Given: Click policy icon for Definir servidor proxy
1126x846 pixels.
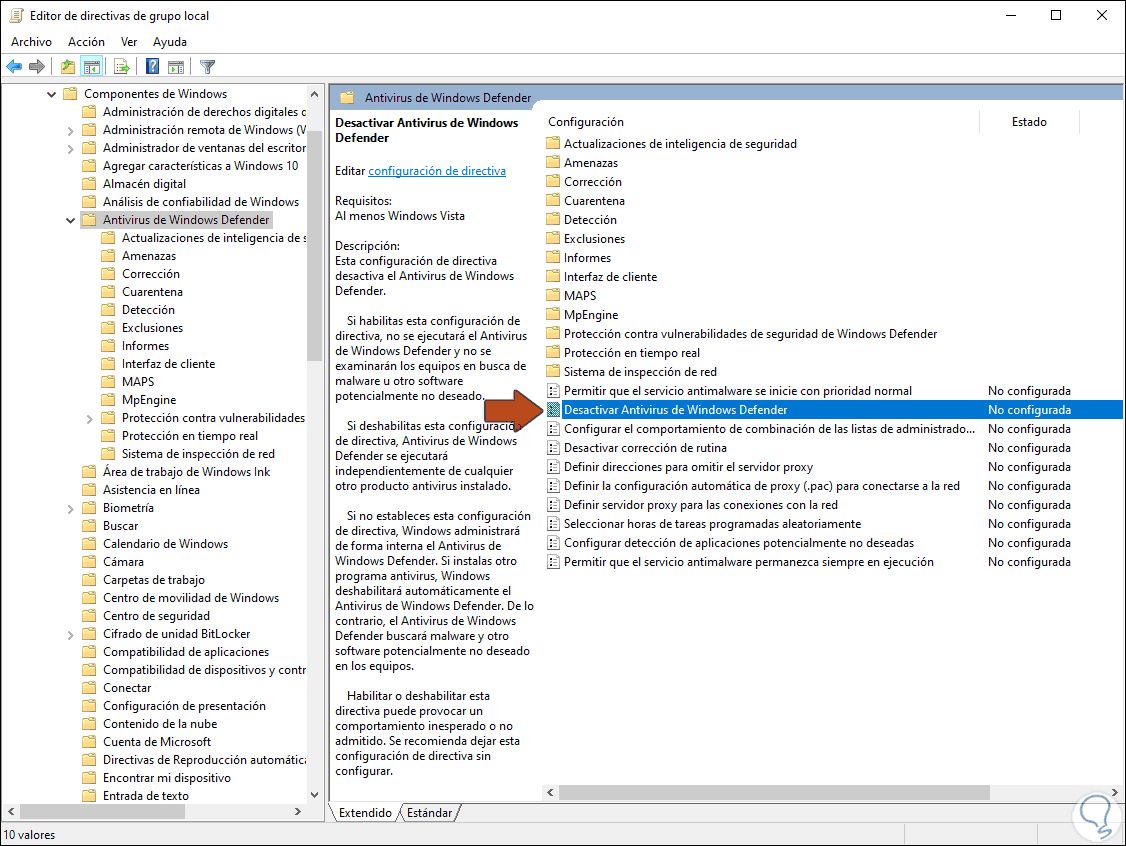Looking at the screenshot, I should (x=553, y=505).
